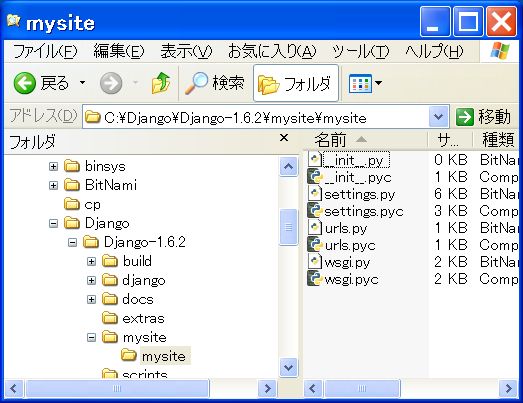Click the file list horizontal scroll thumb
The image size is (523, 403).
tap(362, 388)
